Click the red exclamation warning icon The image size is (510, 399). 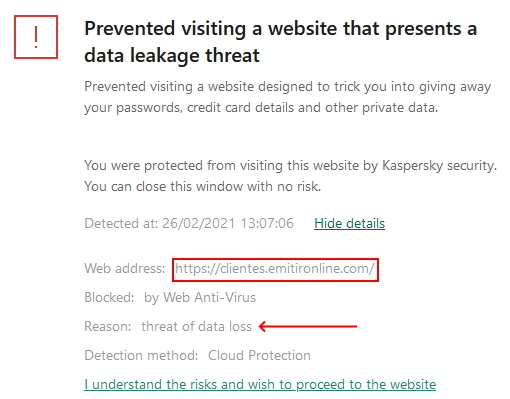click(x=36, y=37)
